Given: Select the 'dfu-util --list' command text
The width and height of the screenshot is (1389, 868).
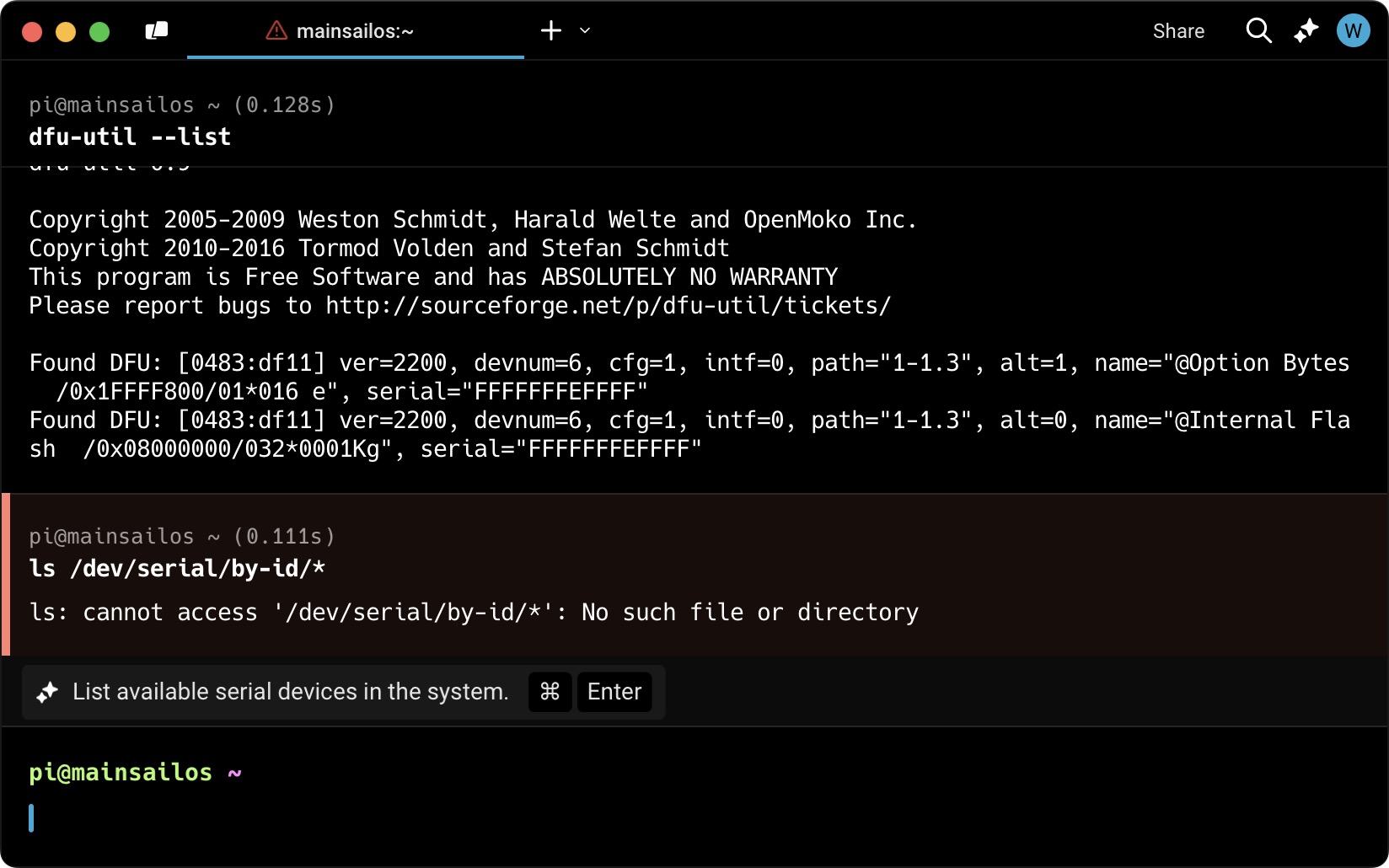Looking at the screenshot, I should (x=130, y=137).
